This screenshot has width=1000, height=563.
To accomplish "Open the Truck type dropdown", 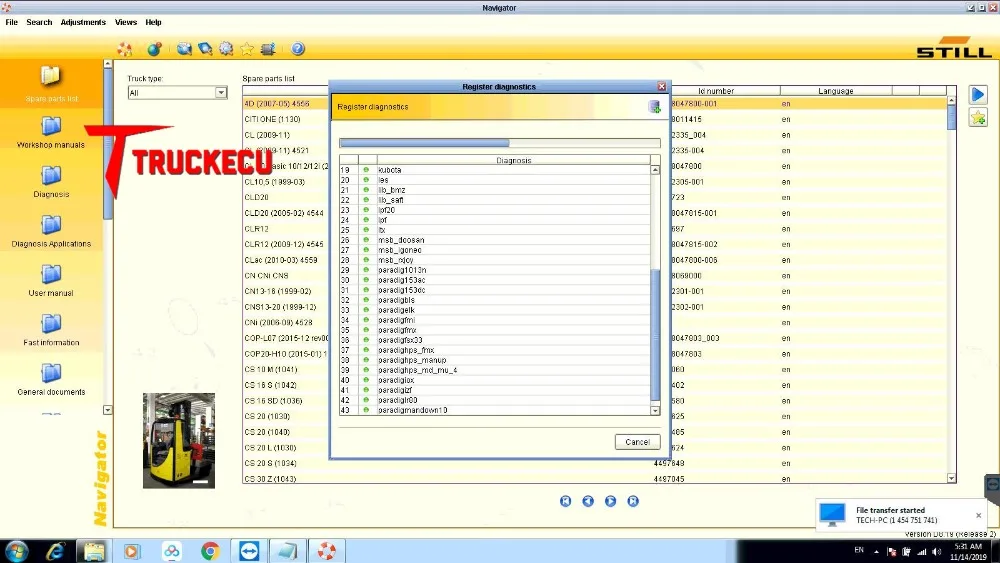I will point(221,92).
